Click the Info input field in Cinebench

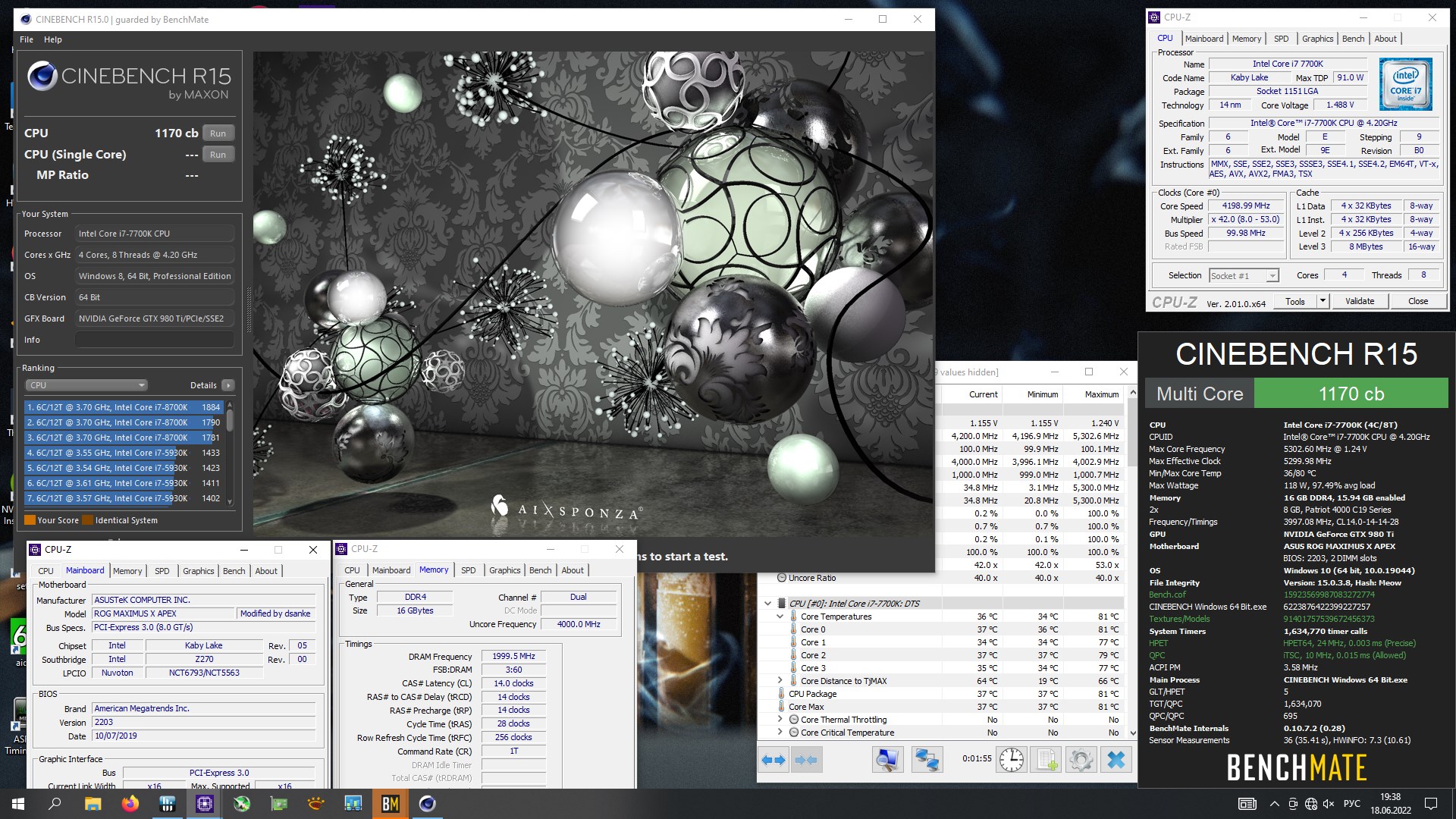[x=155, y=340]
